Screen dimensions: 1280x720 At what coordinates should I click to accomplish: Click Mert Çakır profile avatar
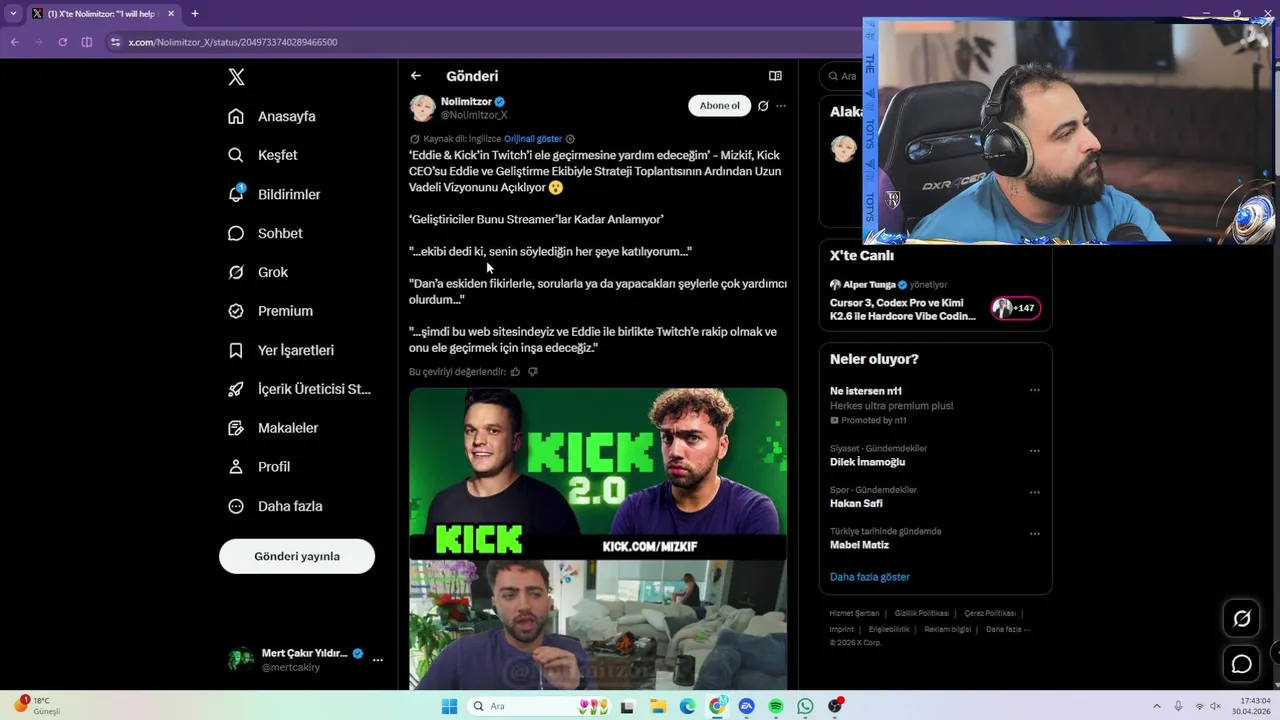[x=241, y=659]
